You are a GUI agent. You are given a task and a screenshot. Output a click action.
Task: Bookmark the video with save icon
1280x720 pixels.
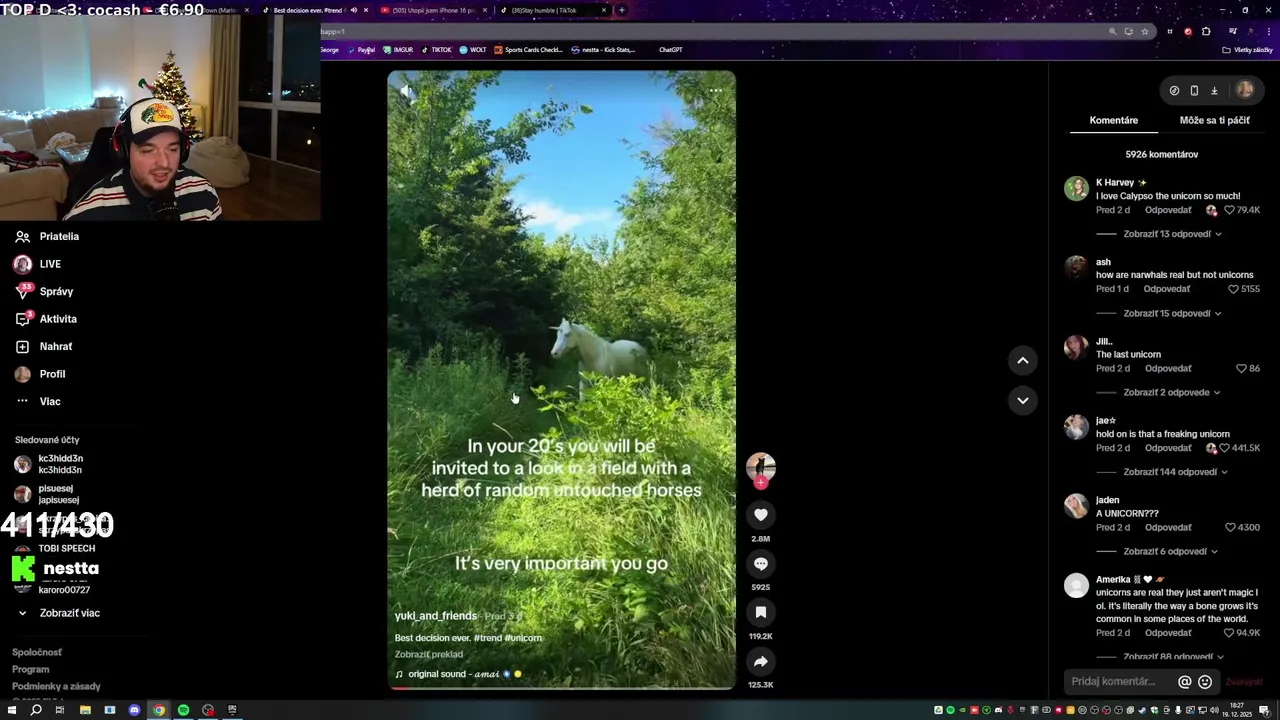point(761,612)
